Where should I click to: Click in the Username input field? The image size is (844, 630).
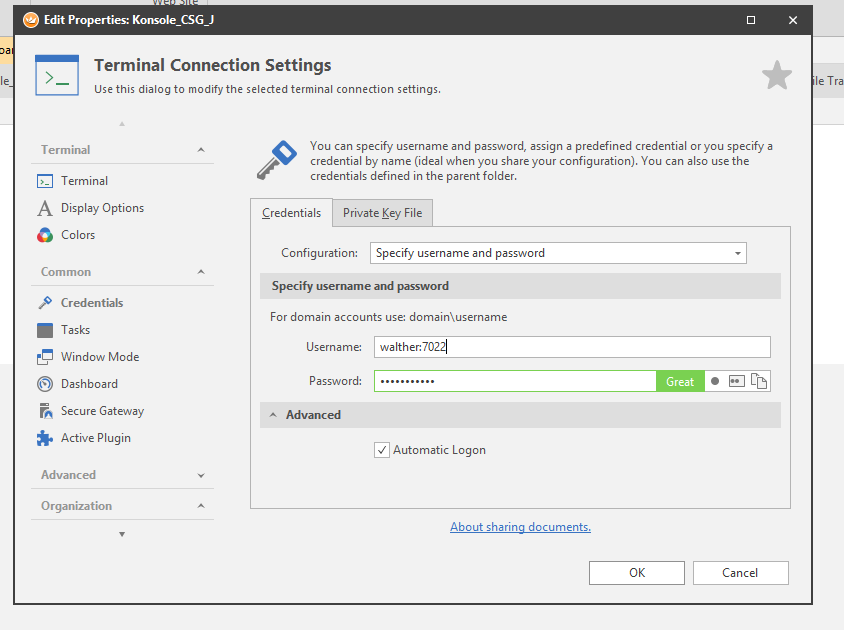tap(572, 347)
